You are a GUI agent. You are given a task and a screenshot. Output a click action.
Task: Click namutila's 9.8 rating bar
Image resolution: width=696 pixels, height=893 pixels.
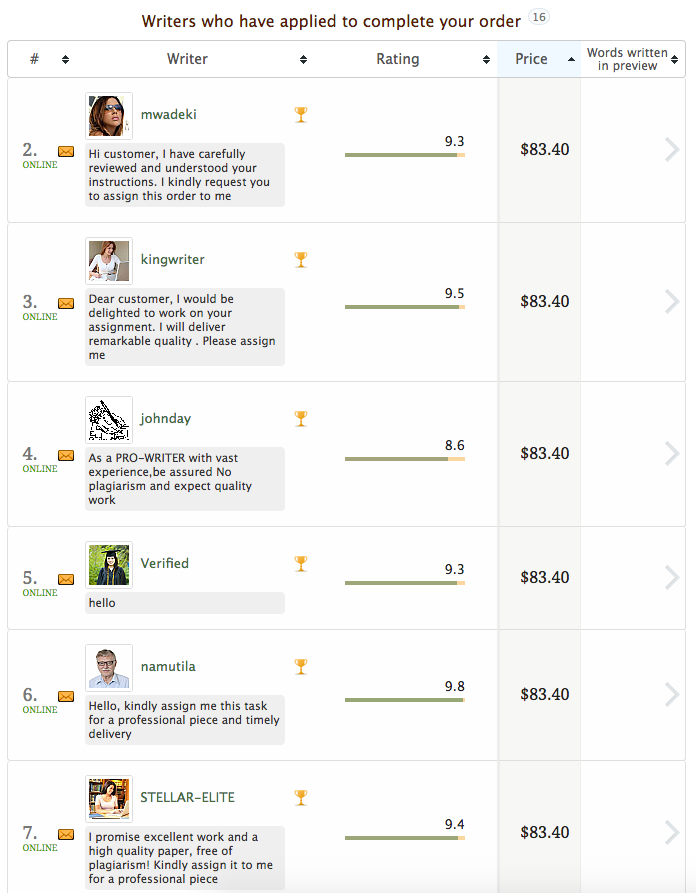[404, 700]
